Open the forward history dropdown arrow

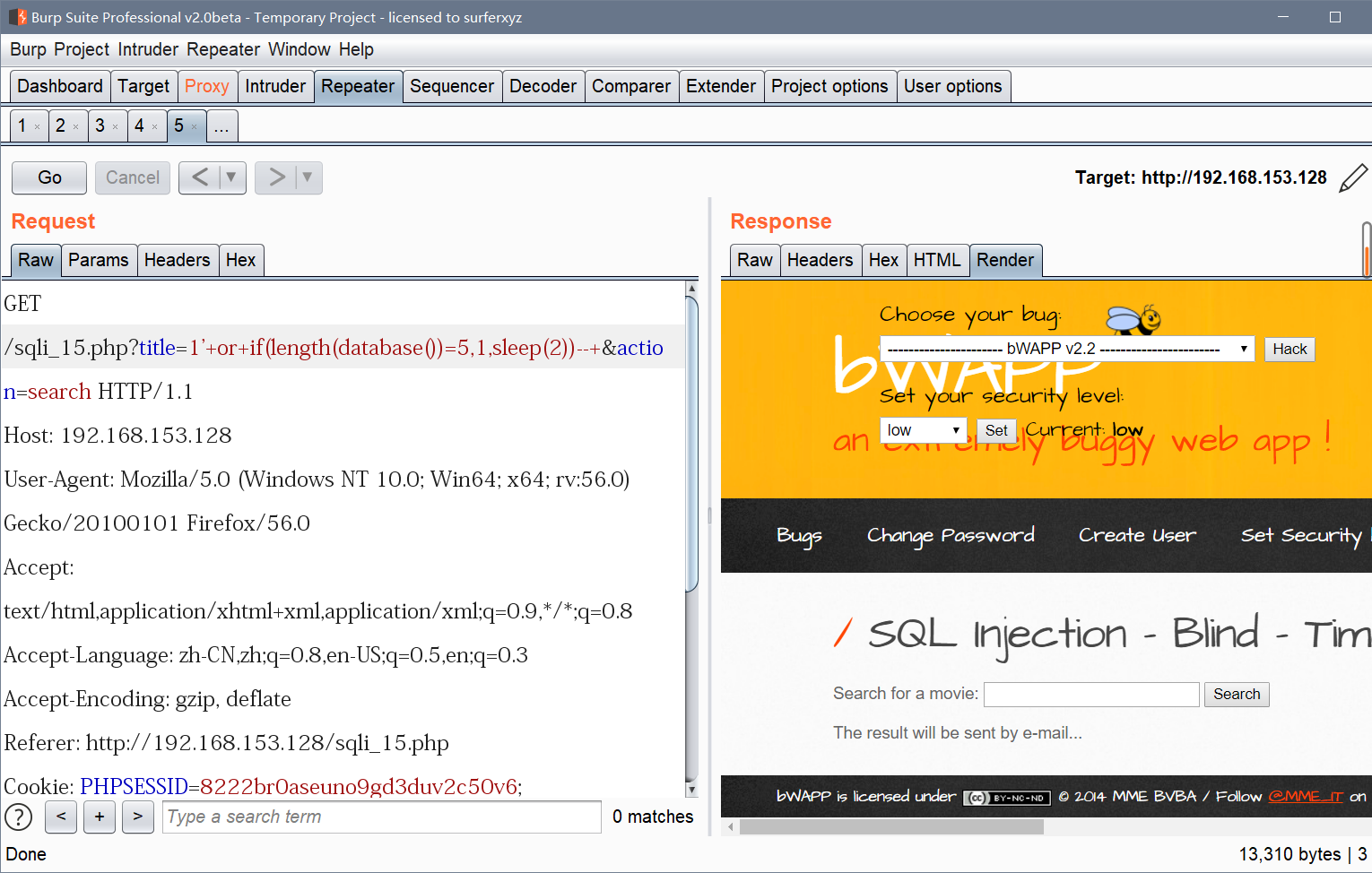(308, 177)
